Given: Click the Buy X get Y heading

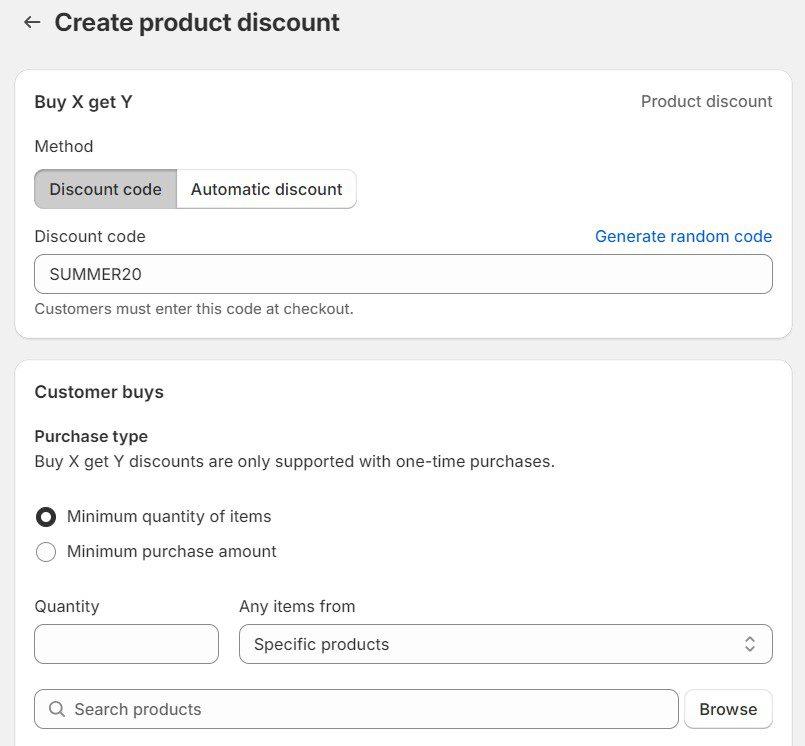Looking at the screenshot, I should point(83,102).
